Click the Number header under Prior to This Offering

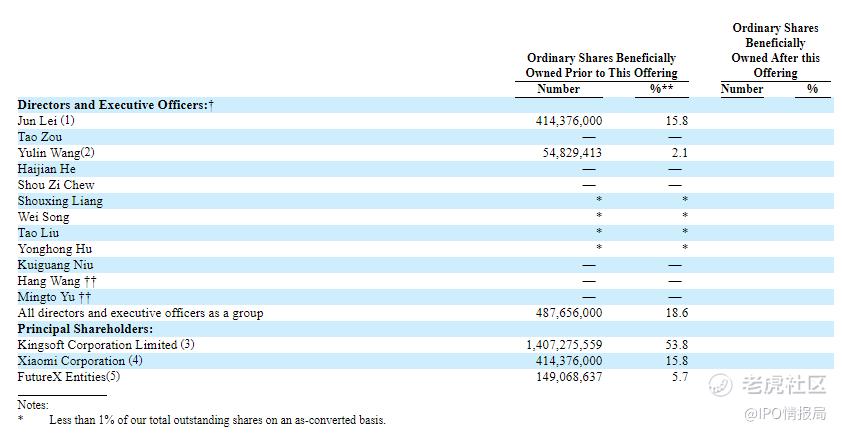[558, 89]
